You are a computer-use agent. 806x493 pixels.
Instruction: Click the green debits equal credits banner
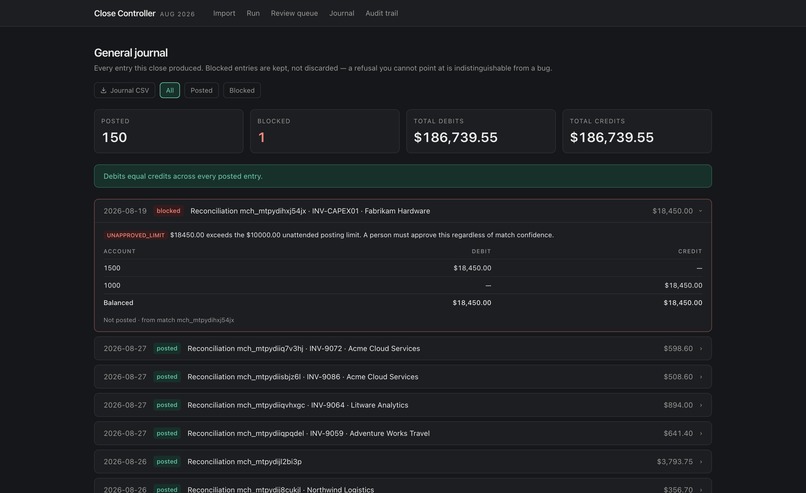(x=402, y=176)
